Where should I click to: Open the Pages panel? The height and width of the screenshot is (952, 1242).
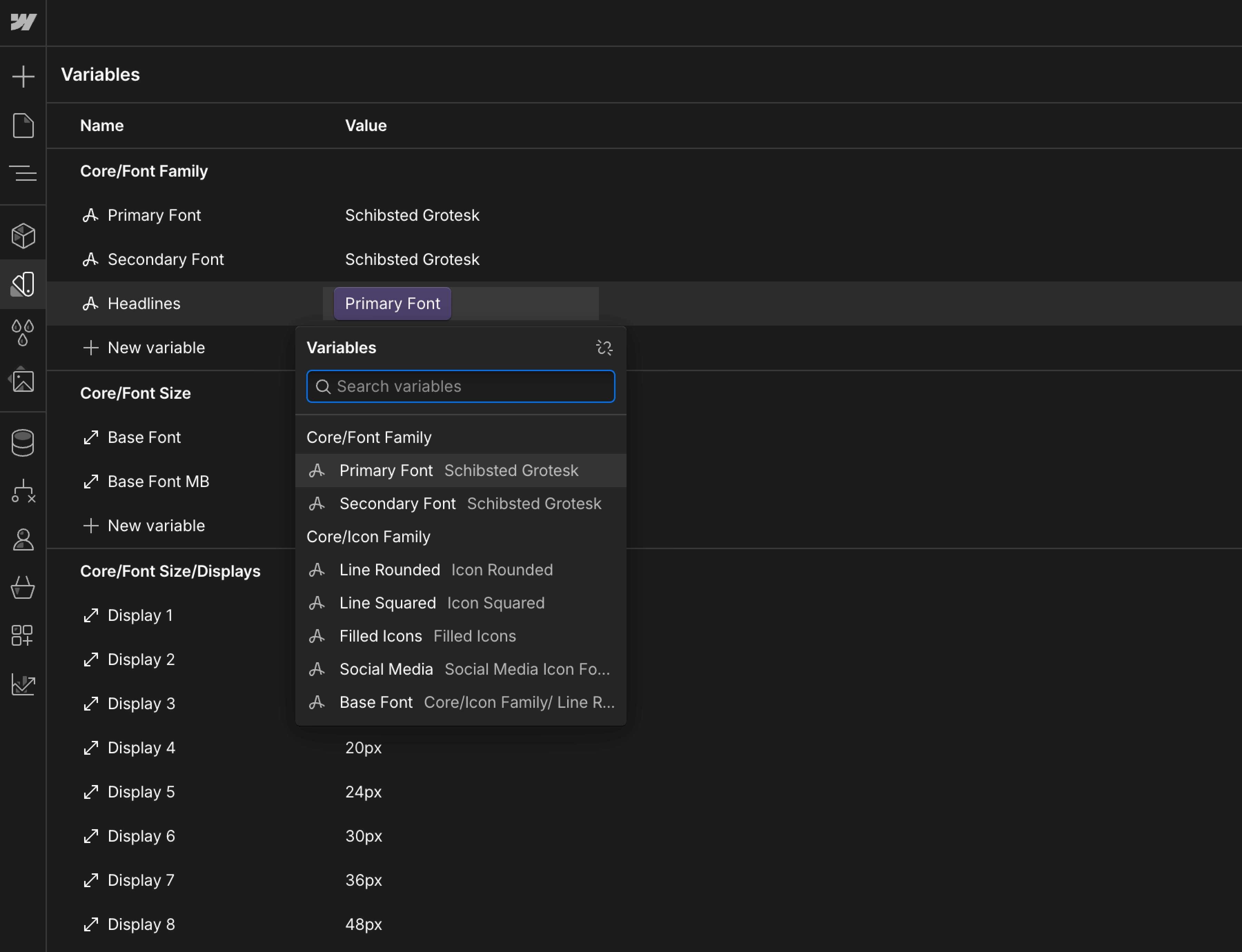[x=23, y=125]
